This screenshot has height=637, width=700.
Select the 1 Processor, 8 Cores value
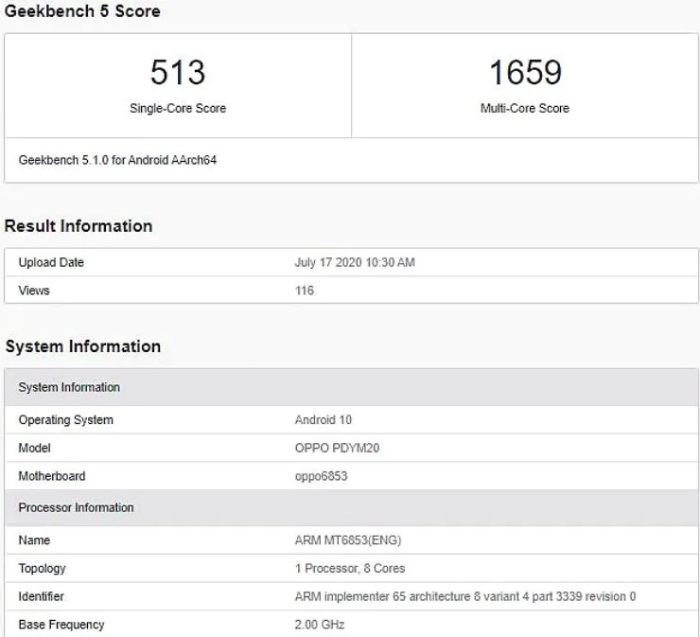click(x=350, y=569)
